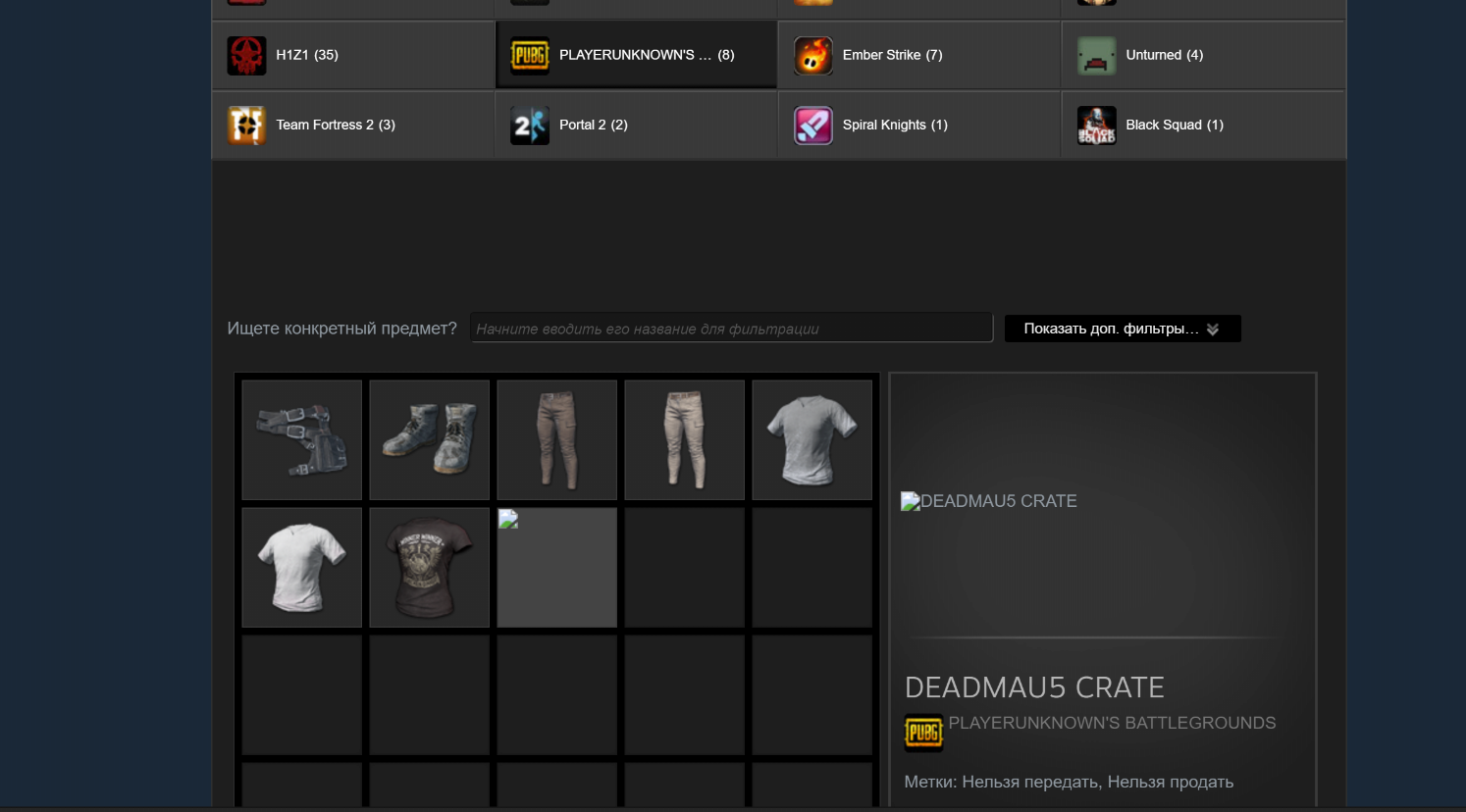1466x812 pixels.
Task: Focus the item name filter field
Action: [x=731, y=329]
